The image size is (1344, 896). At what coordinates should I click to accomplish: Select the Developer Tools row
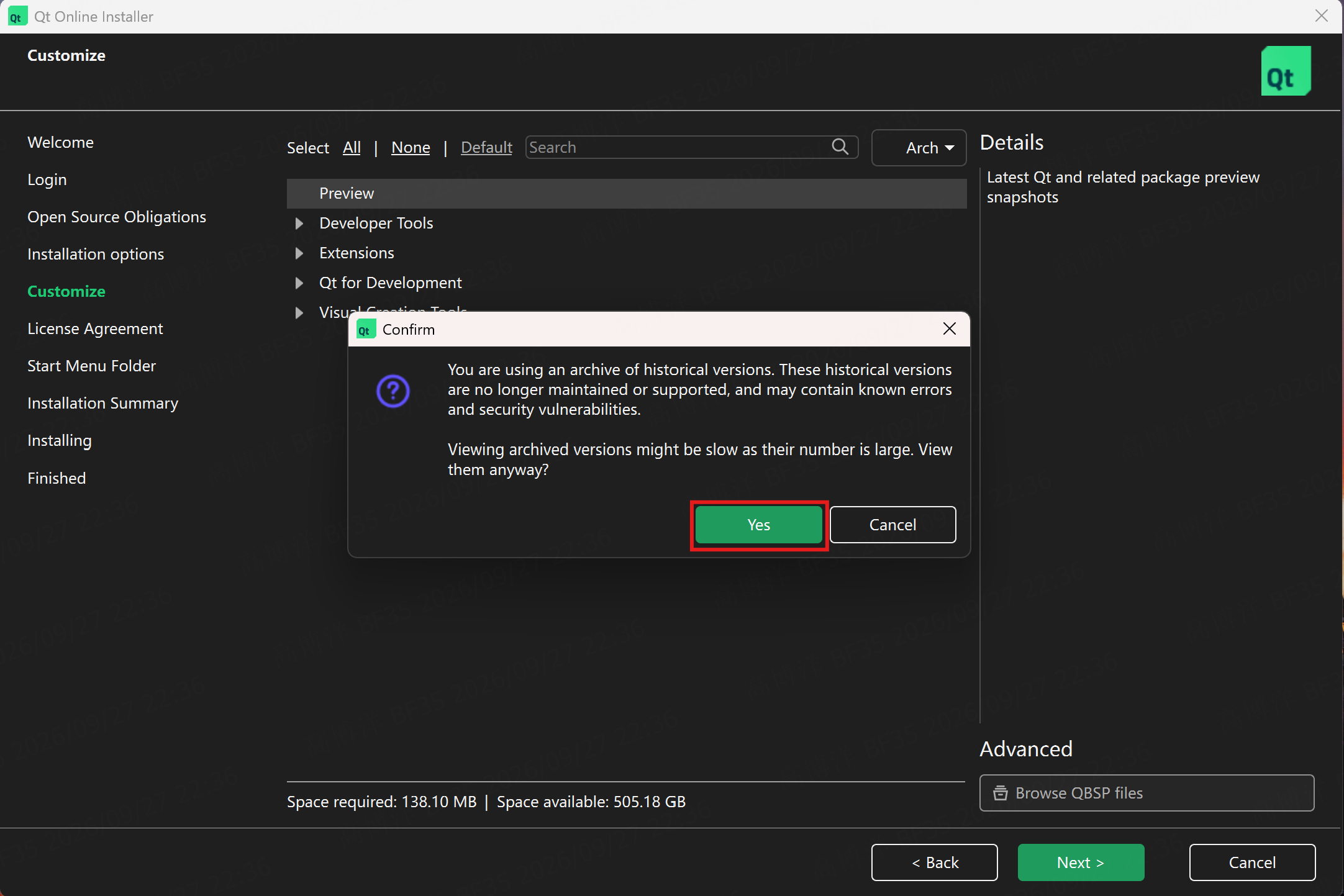click(627, 223)
